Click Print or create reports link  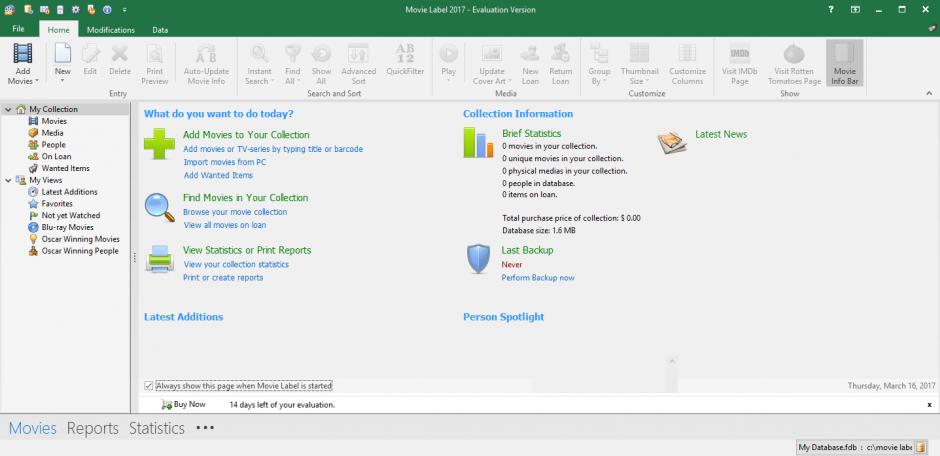tap(223, 277)
